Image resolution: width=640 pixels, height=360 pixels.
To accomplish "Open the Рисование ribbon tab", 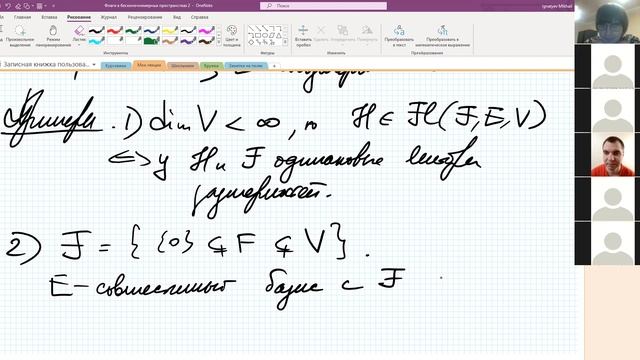I will click(x=79, y=17).
